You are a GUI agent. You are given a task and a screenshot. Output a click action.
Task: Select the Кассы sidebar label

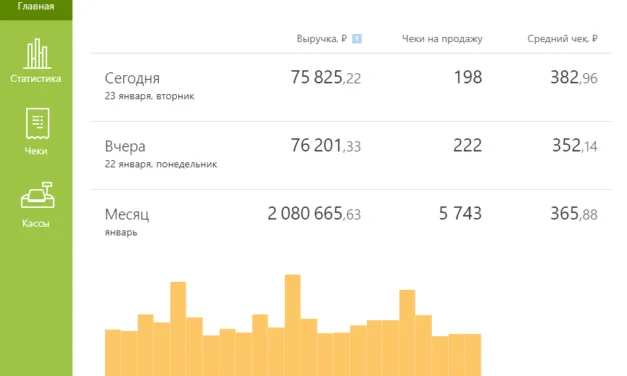click(x=36, y=223)
